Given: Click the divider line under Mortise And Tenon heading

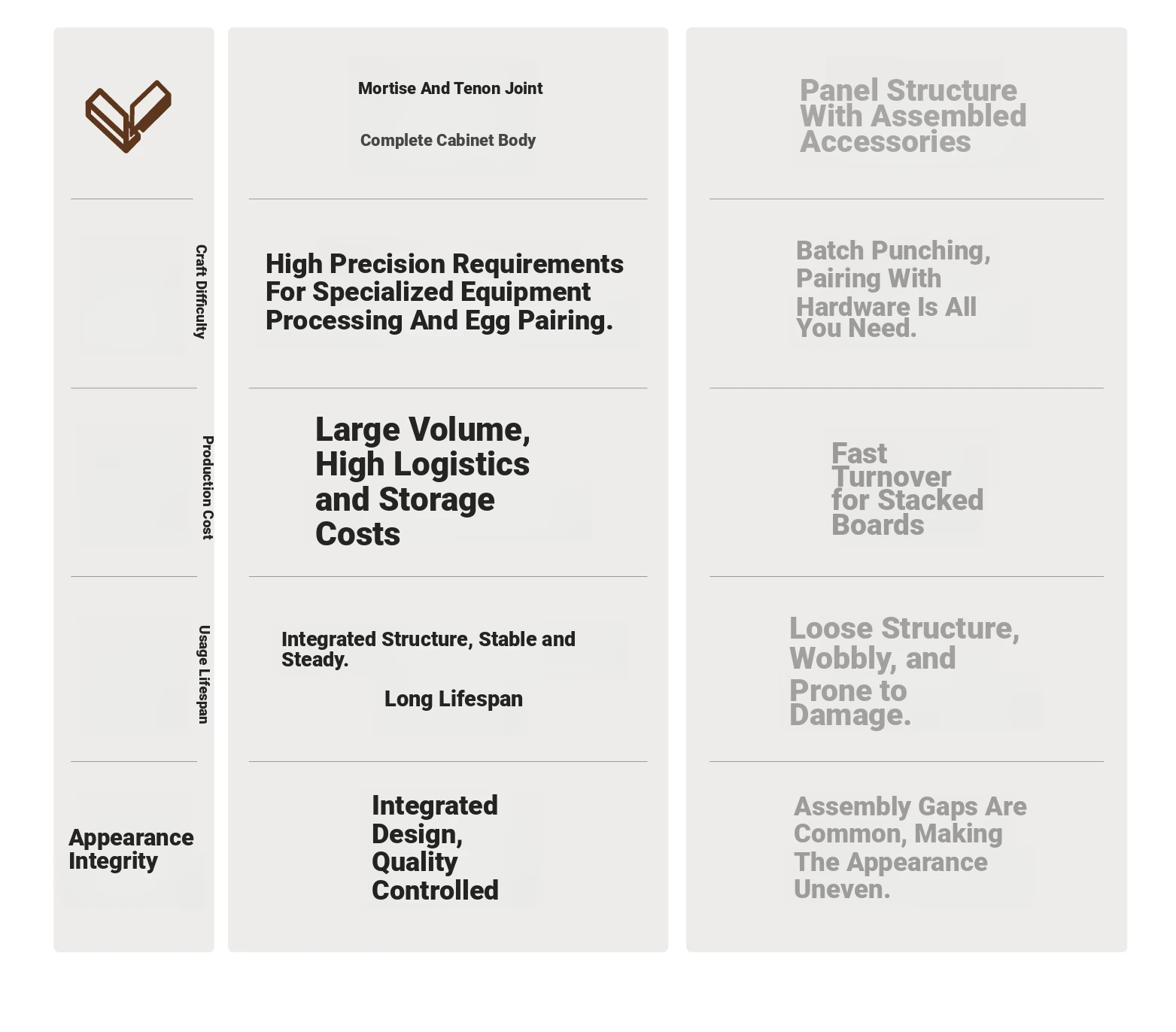Looking at the screenshot, I should [448, 199].
